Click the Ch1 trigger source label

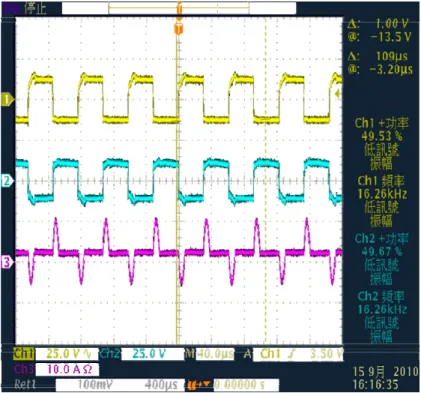[271, 354]
